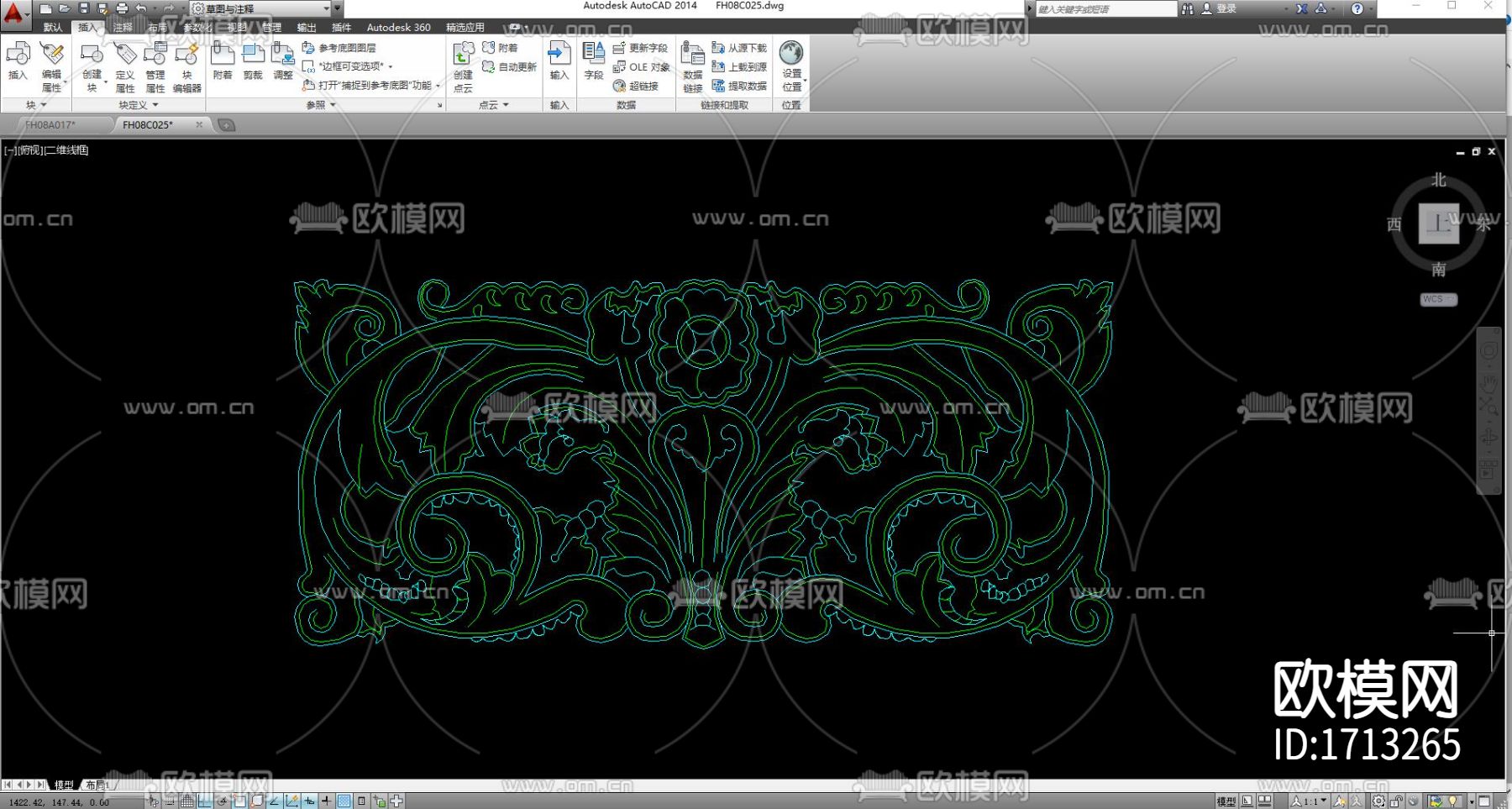Toggle object snap tracking in the status bar
This screenshot has width=1512, height=809.
pos(275,801)
